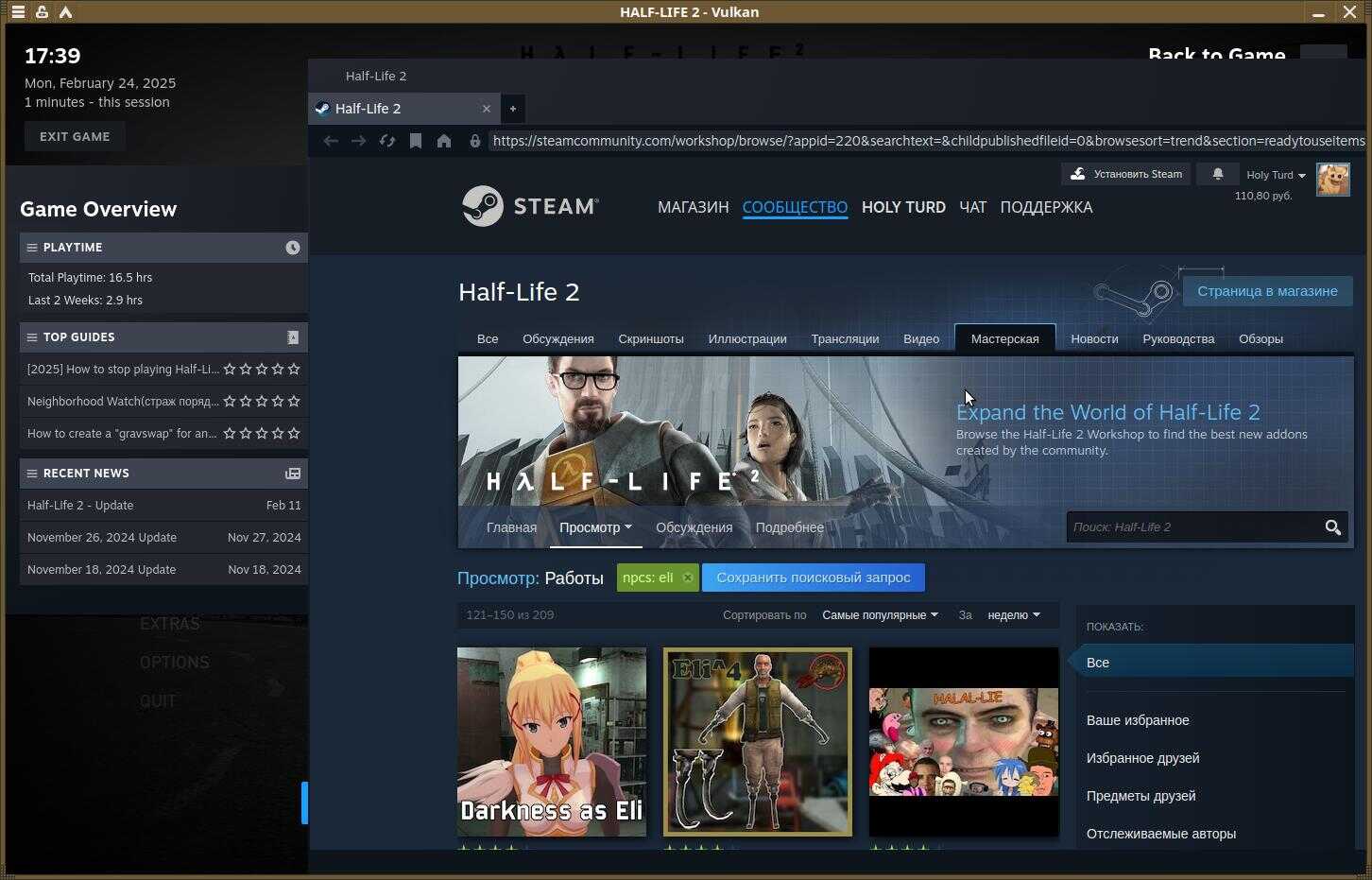Image resolution: width=1372 pixels, height=880 pixels.
Task: Select the Предметы друзей filter
Action: coord(1140,796)
